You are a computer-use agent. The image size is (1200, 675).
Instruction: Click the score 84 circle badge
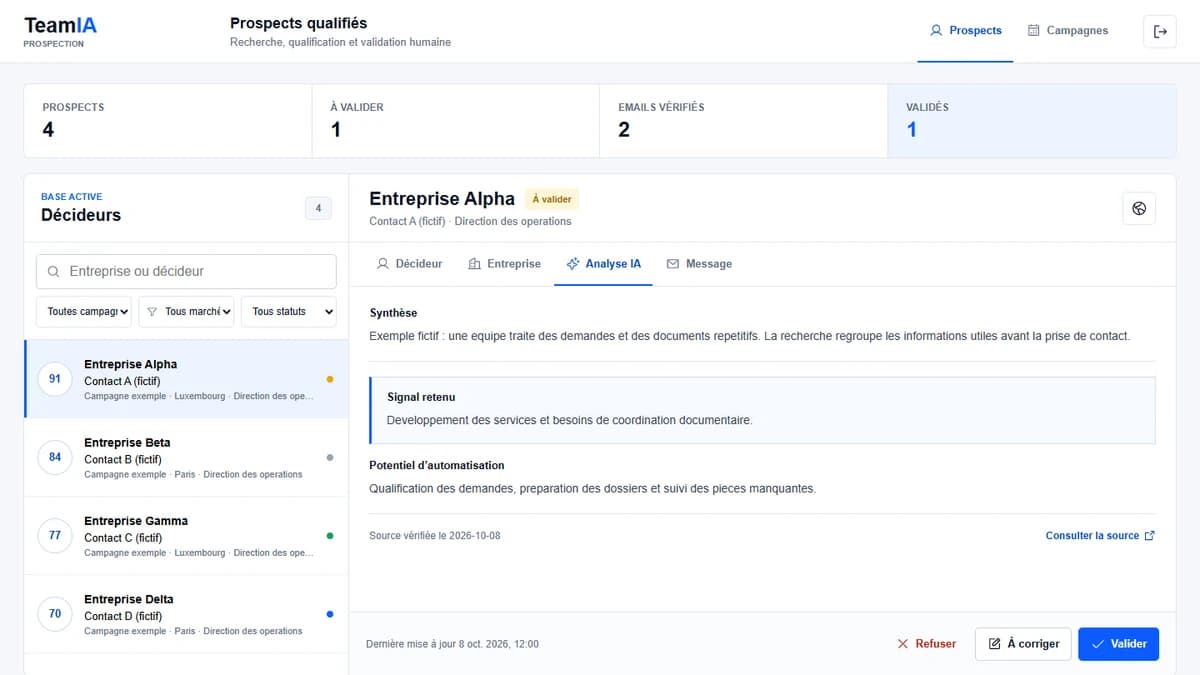point(55,457)
